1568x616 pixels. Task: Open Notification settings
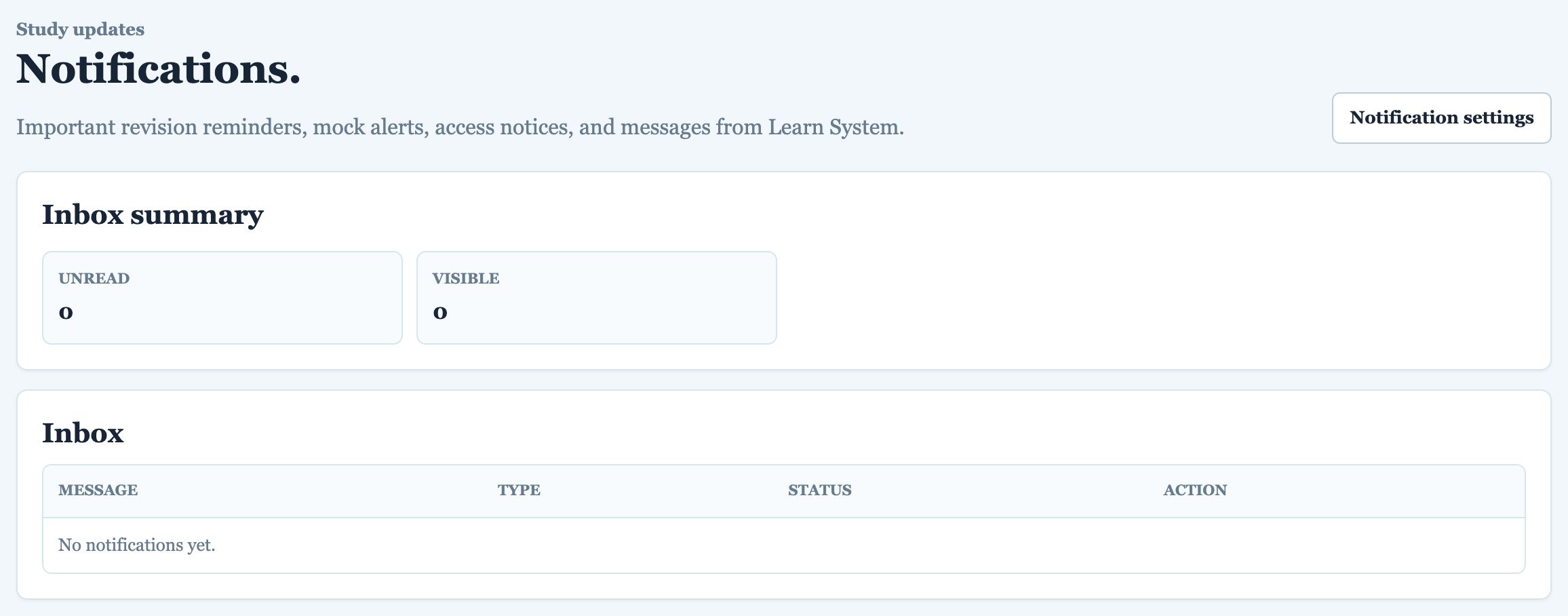pos(1441,118)
